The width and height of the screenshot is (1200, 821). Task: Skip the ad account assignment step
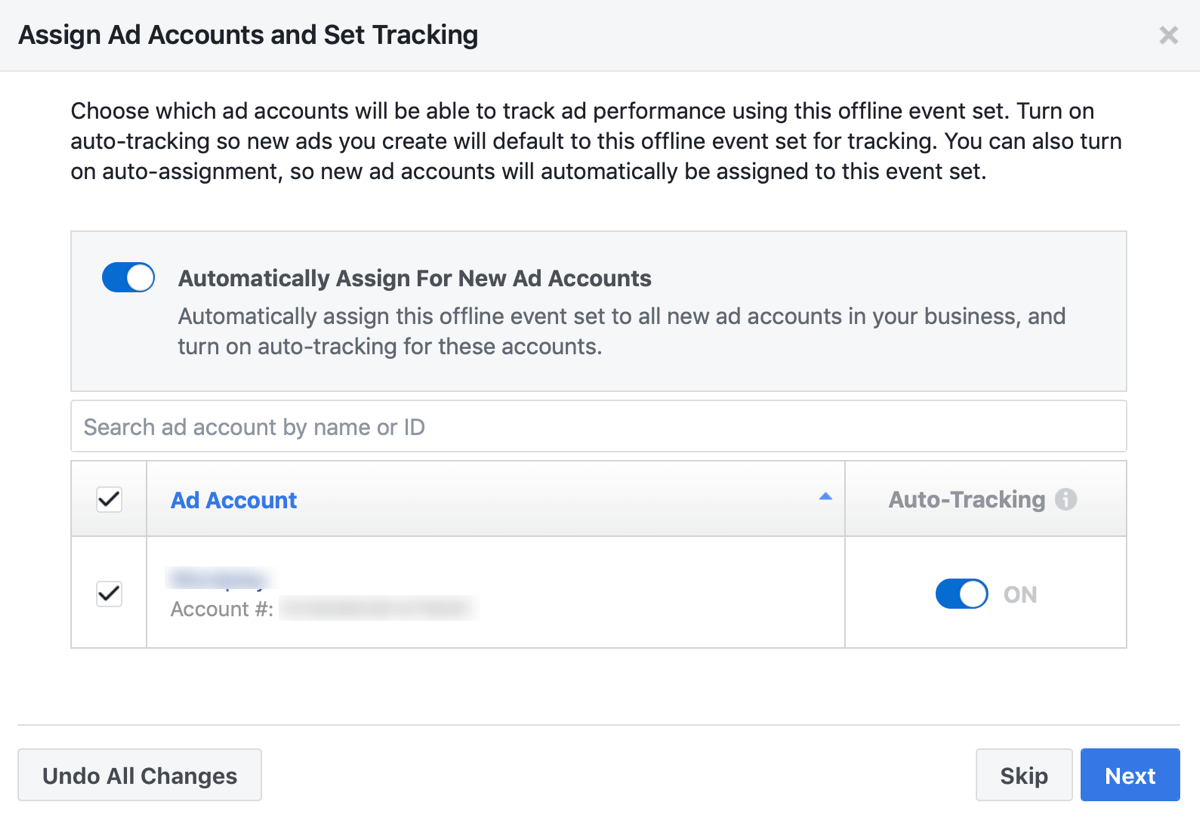(1023, 776)
